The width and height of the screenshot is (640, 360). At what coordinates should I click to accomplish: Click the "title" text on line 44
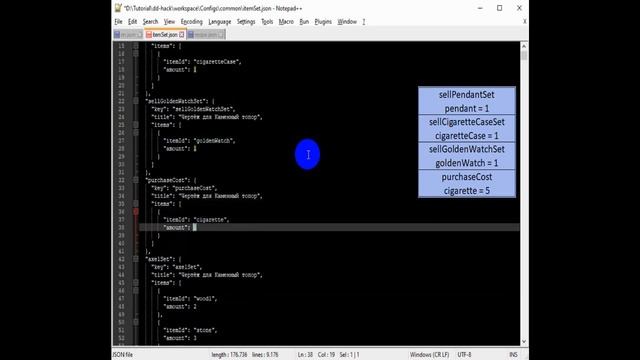[207, 275]
